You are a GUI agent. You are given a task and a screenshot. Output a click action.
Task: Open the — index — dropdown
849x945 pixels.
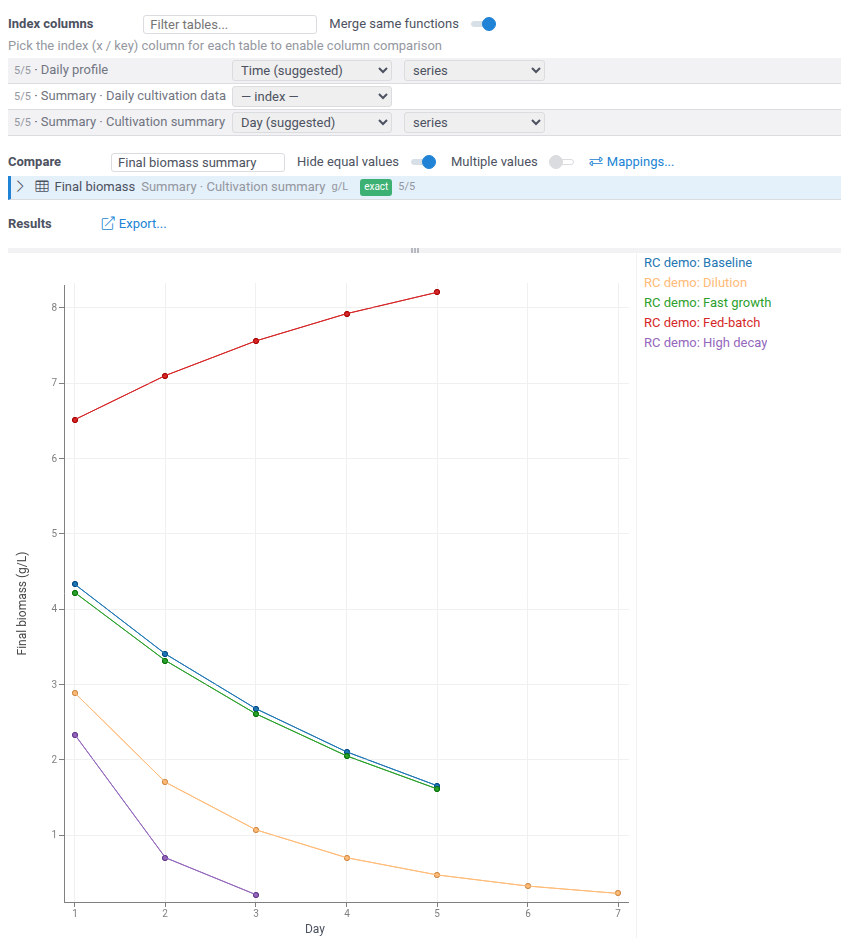point(312,96)
